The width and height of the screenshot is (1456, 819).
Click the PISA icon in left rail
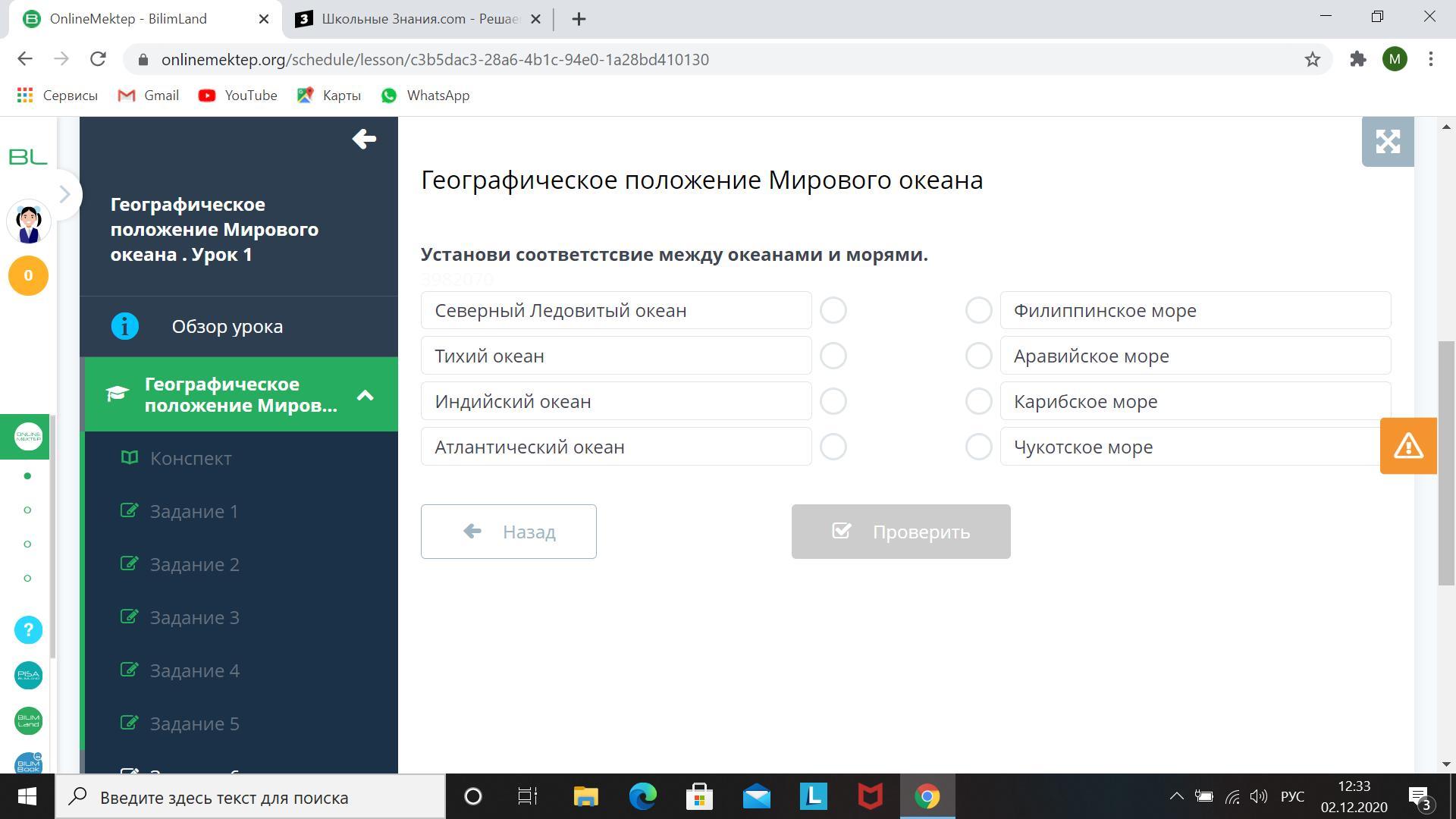click(28, 675)
